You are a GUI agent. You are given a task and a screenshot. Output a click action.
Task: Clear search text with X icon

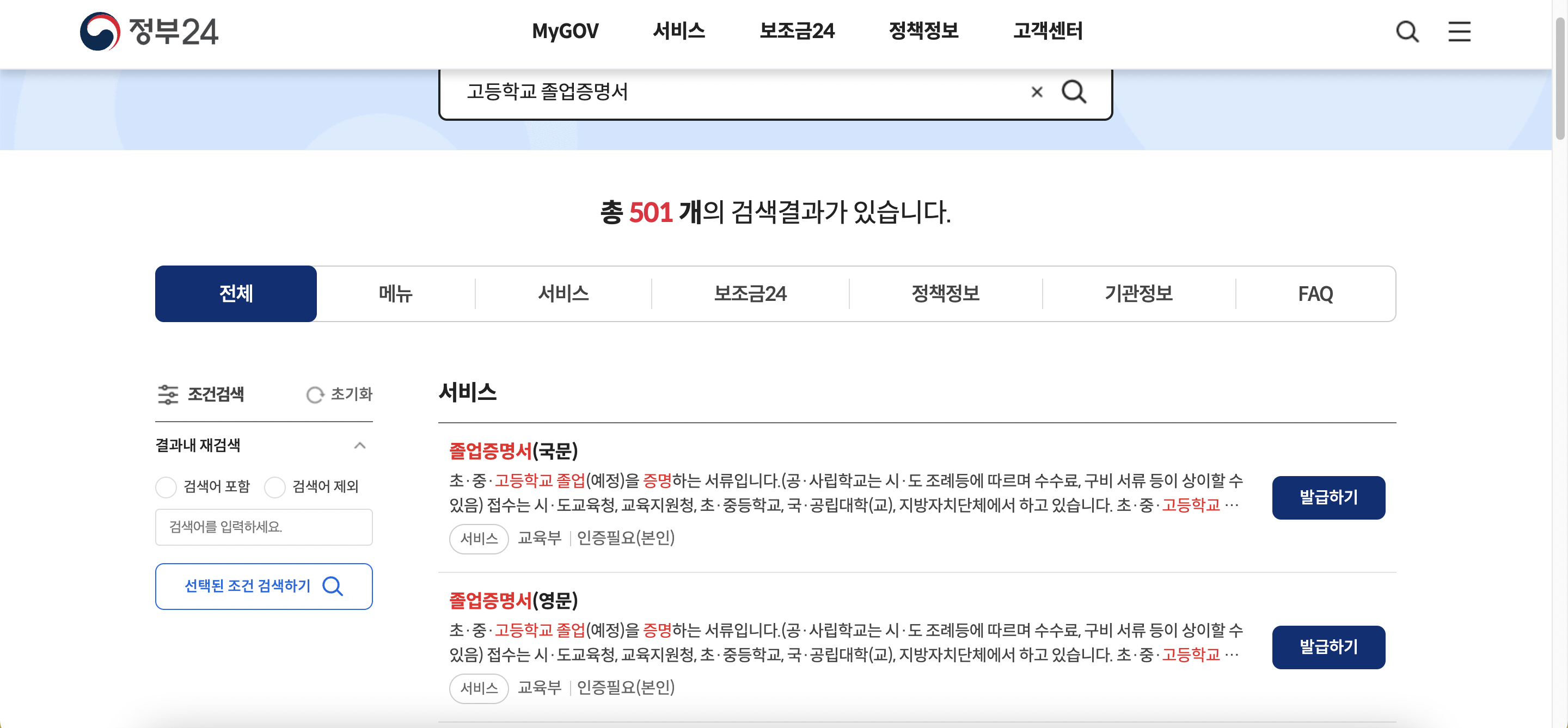click(1037, 92)
